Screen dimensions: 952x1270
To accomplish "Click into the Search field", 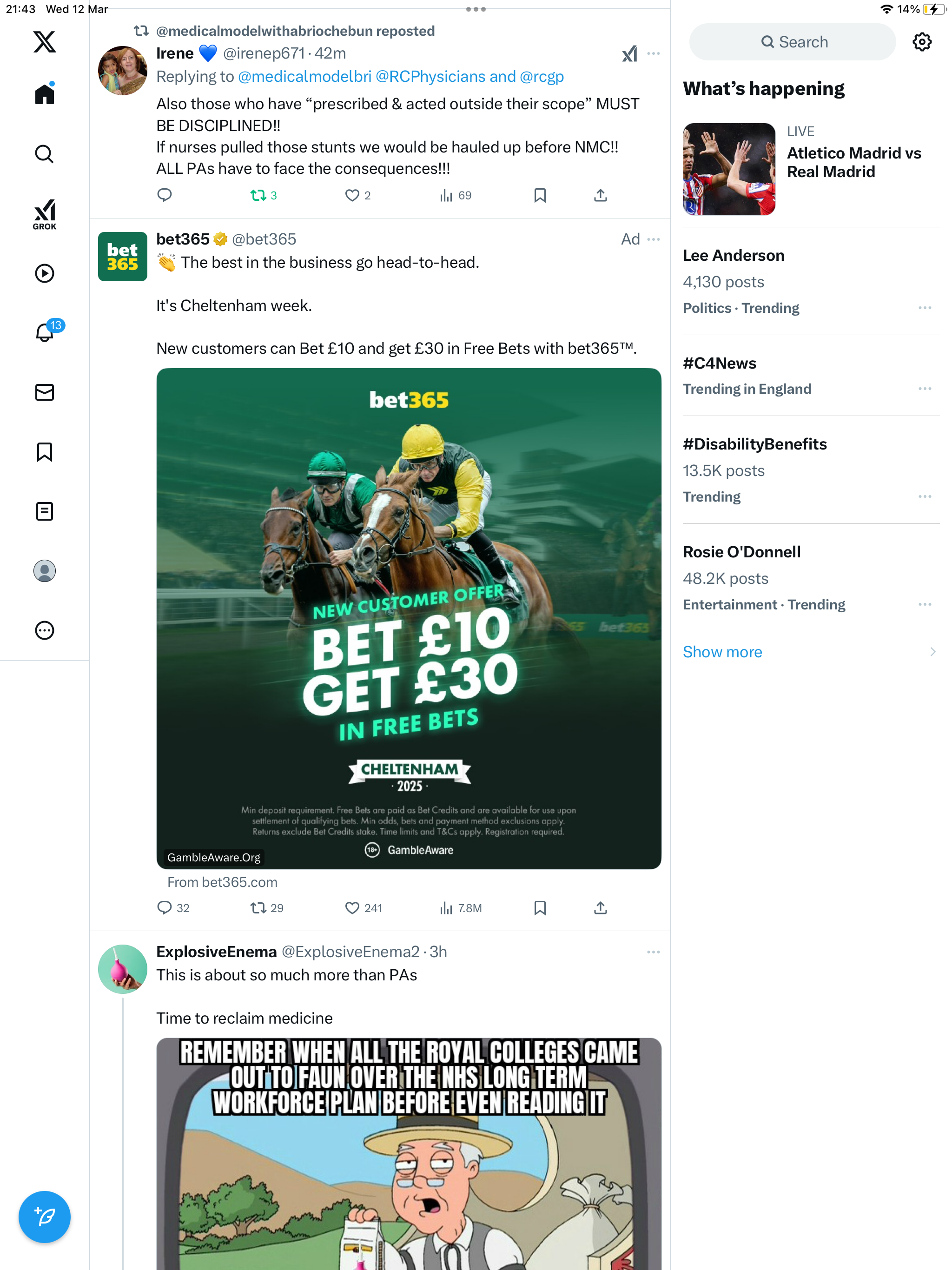I will [x=793, y=42].
